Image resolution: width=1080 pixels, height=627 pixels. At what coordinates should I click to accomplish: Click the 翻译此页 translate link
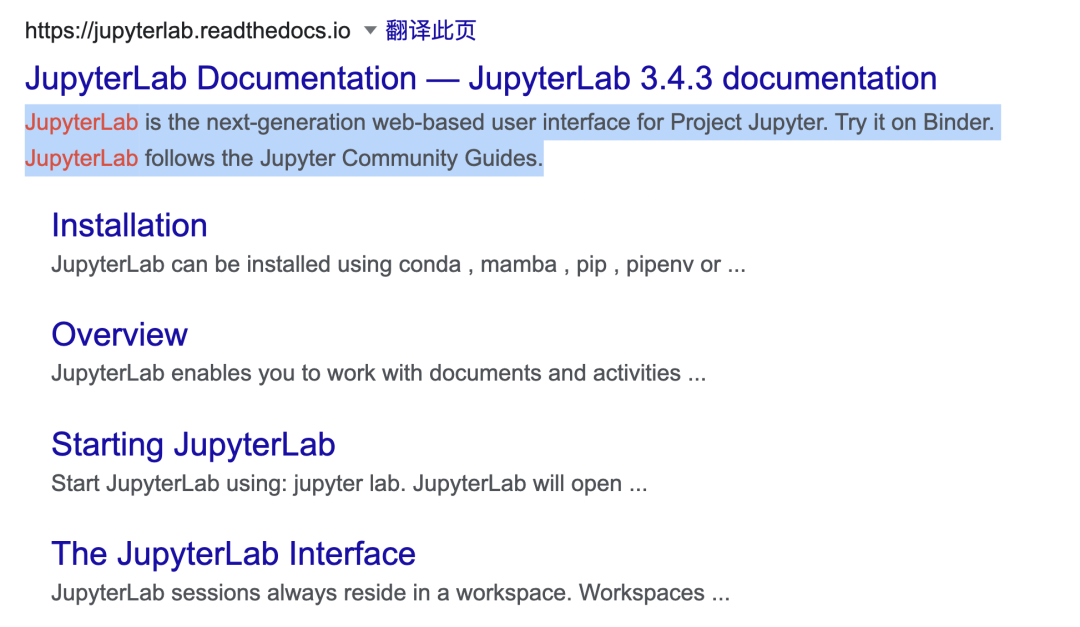click(430, 30)
